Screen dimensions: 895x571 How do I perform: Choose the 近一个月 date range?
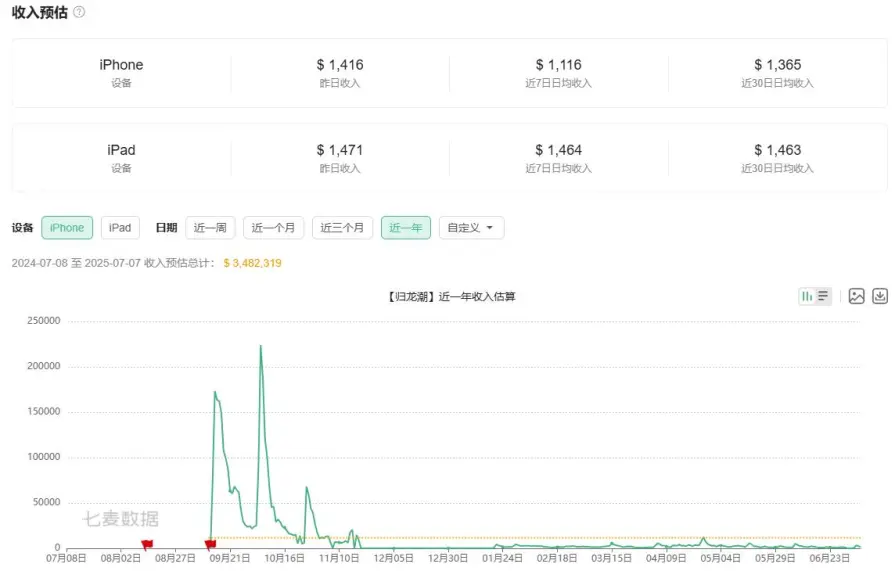(x=273, y=228)
